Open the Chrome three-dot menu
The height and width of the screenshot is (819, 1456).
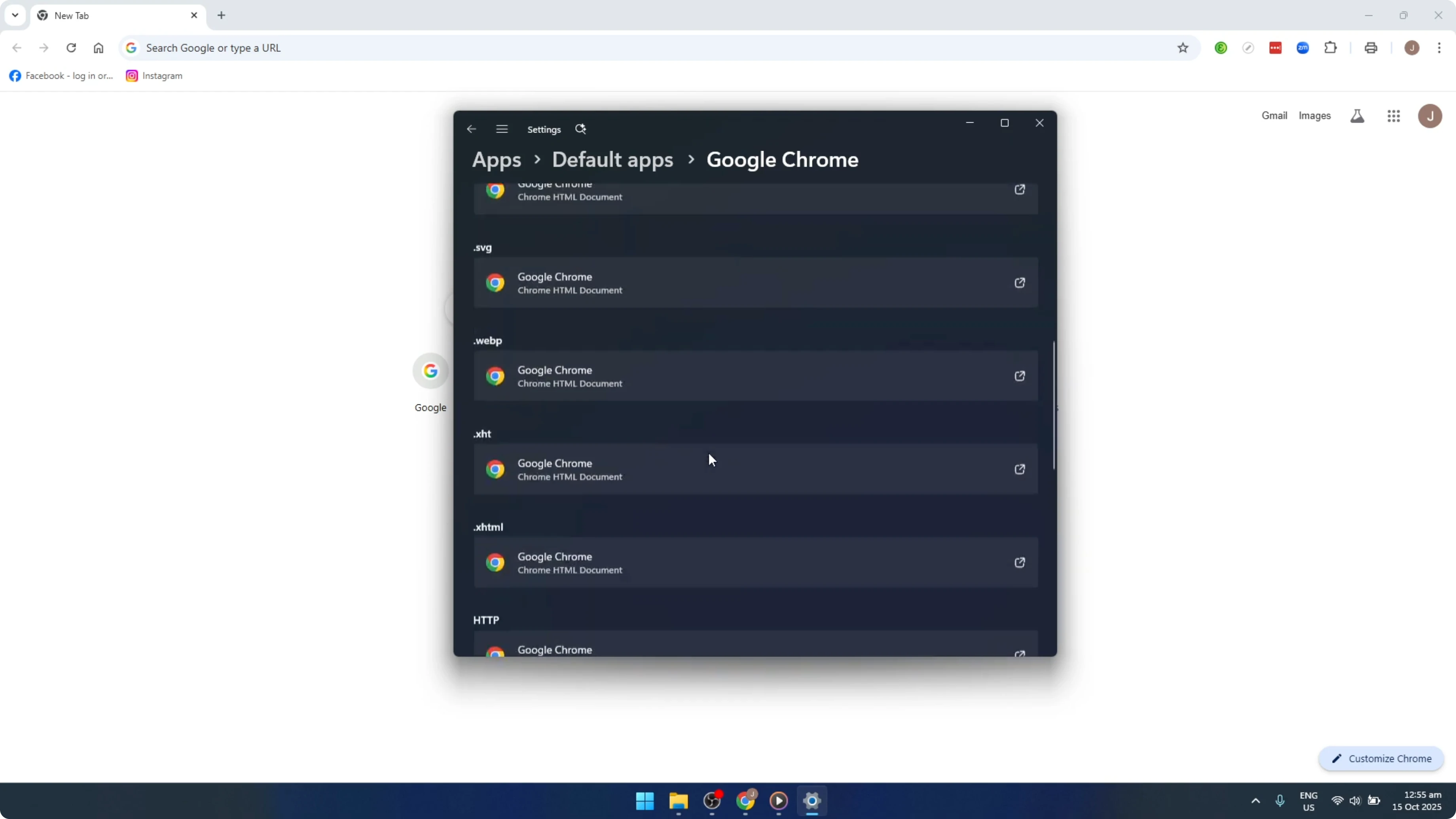coord(1439,48)
